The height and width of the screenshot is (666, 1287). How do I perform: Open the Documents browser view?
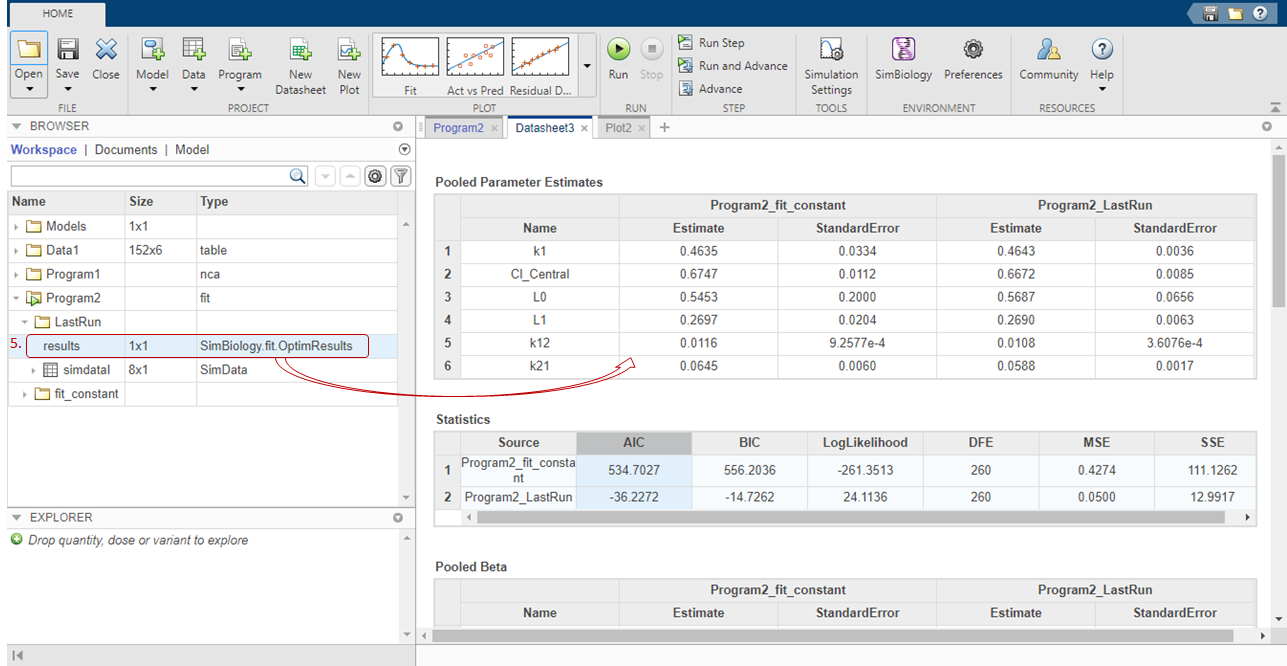(x=126, y=150)
